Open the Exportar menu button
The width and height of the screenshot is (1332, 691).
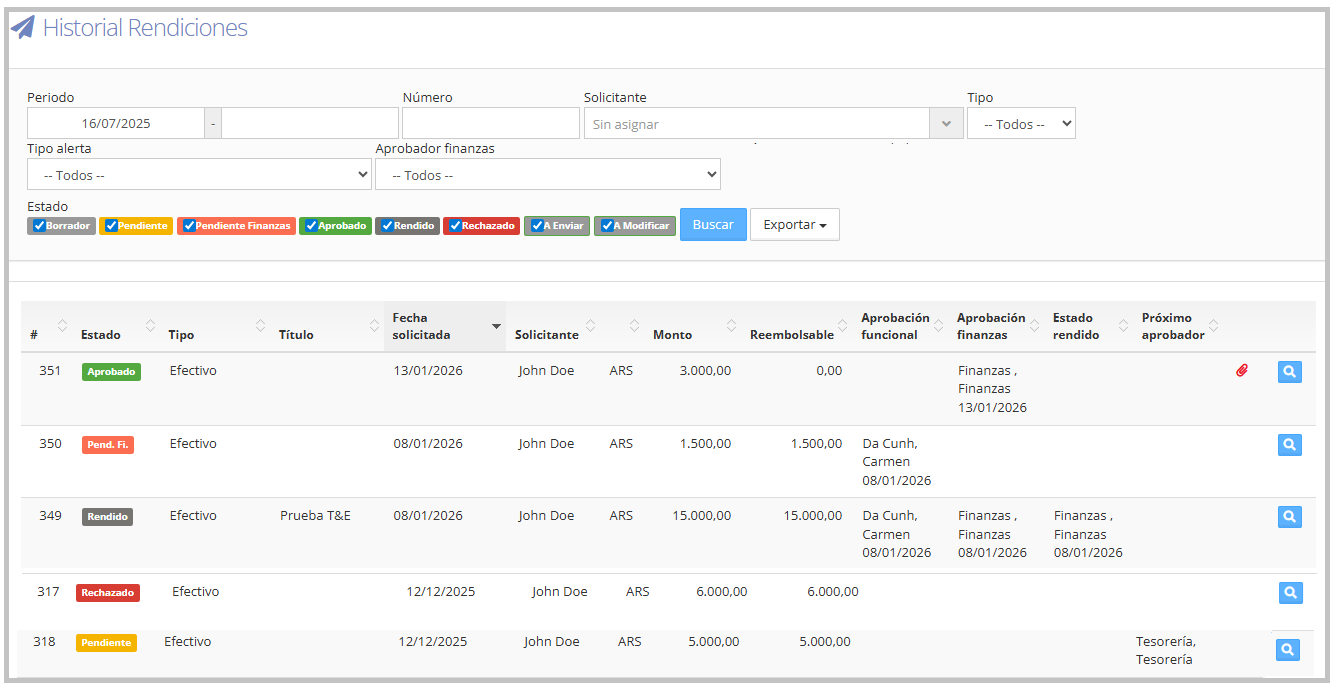coord(794,225)
